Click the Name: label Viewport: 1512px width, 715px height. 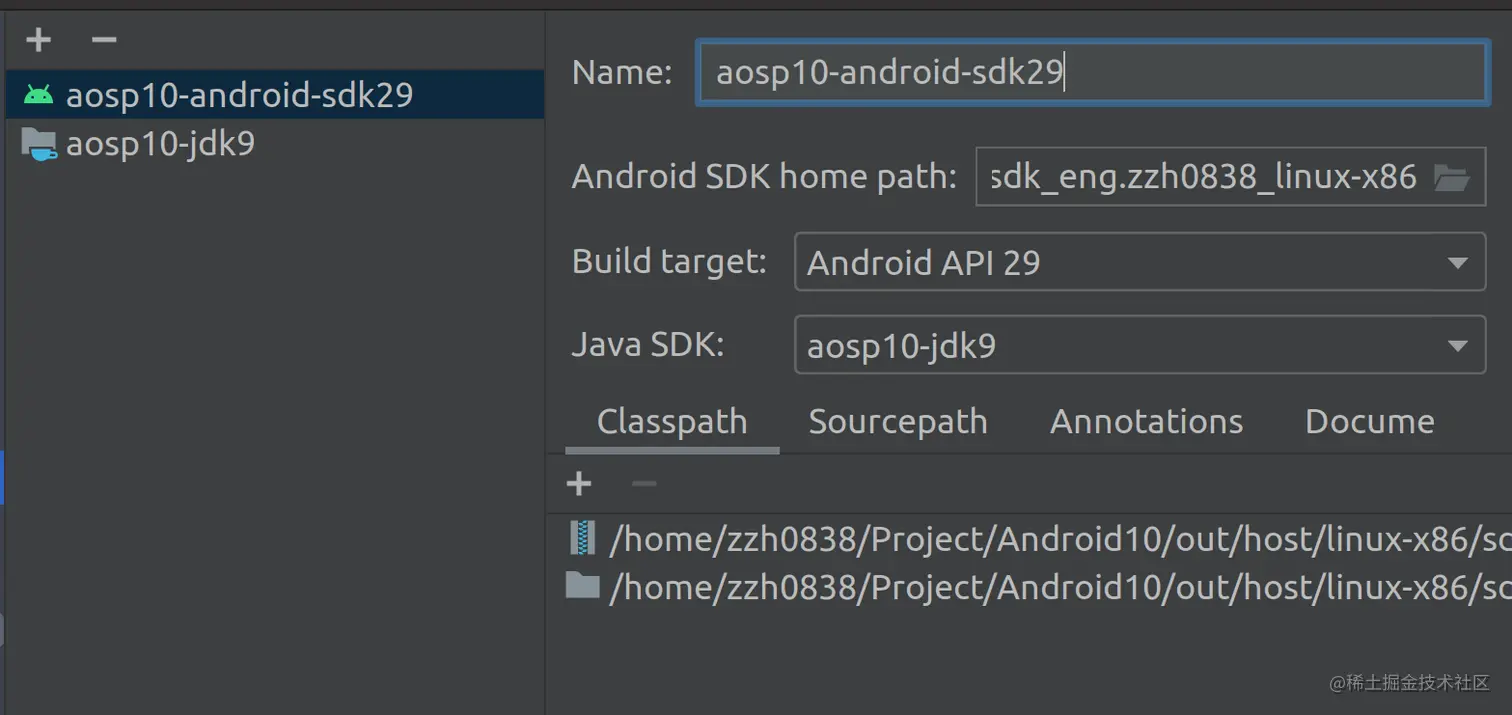(x=622, y=73)
